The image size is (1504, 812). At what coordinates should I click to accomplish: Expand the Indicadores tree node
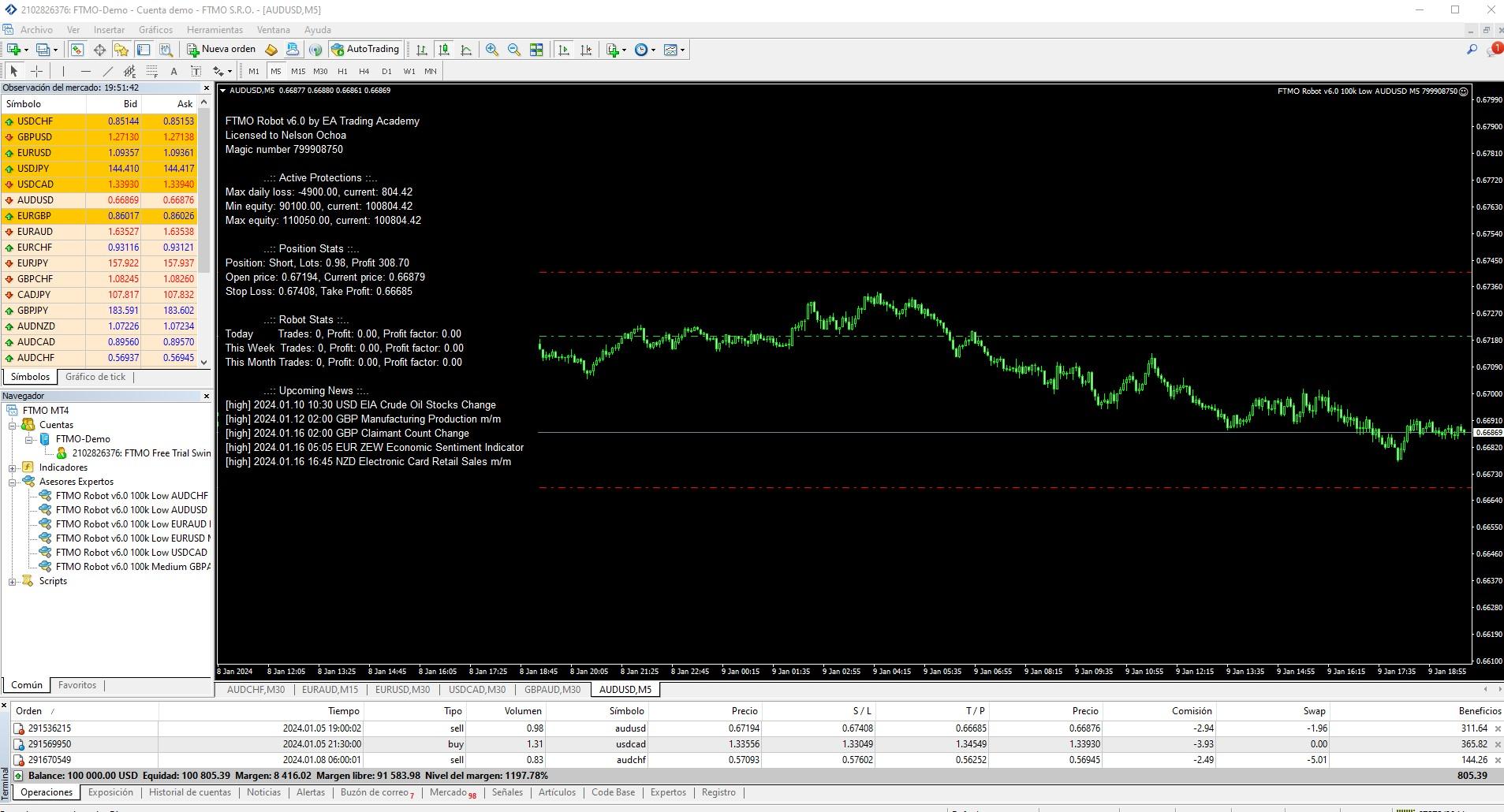pyautogui.click(x=13, y=467)
